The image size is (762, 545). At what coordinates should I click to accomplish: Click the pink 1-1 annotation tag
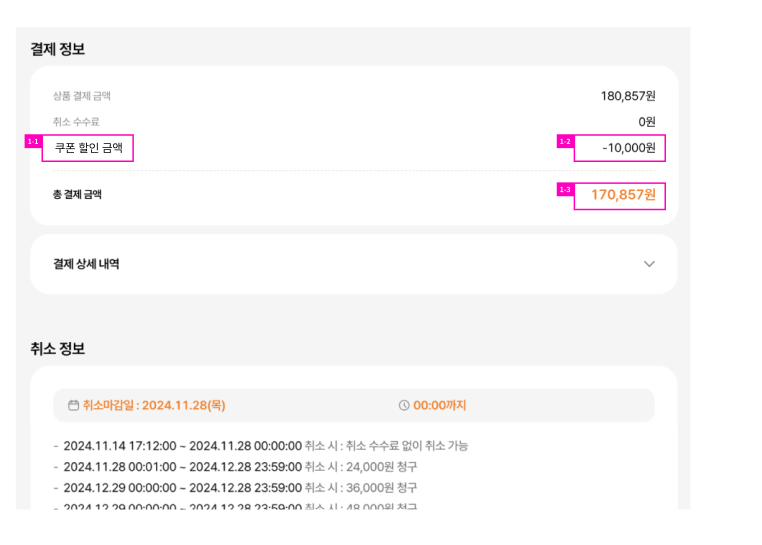(x=33, y=142)
